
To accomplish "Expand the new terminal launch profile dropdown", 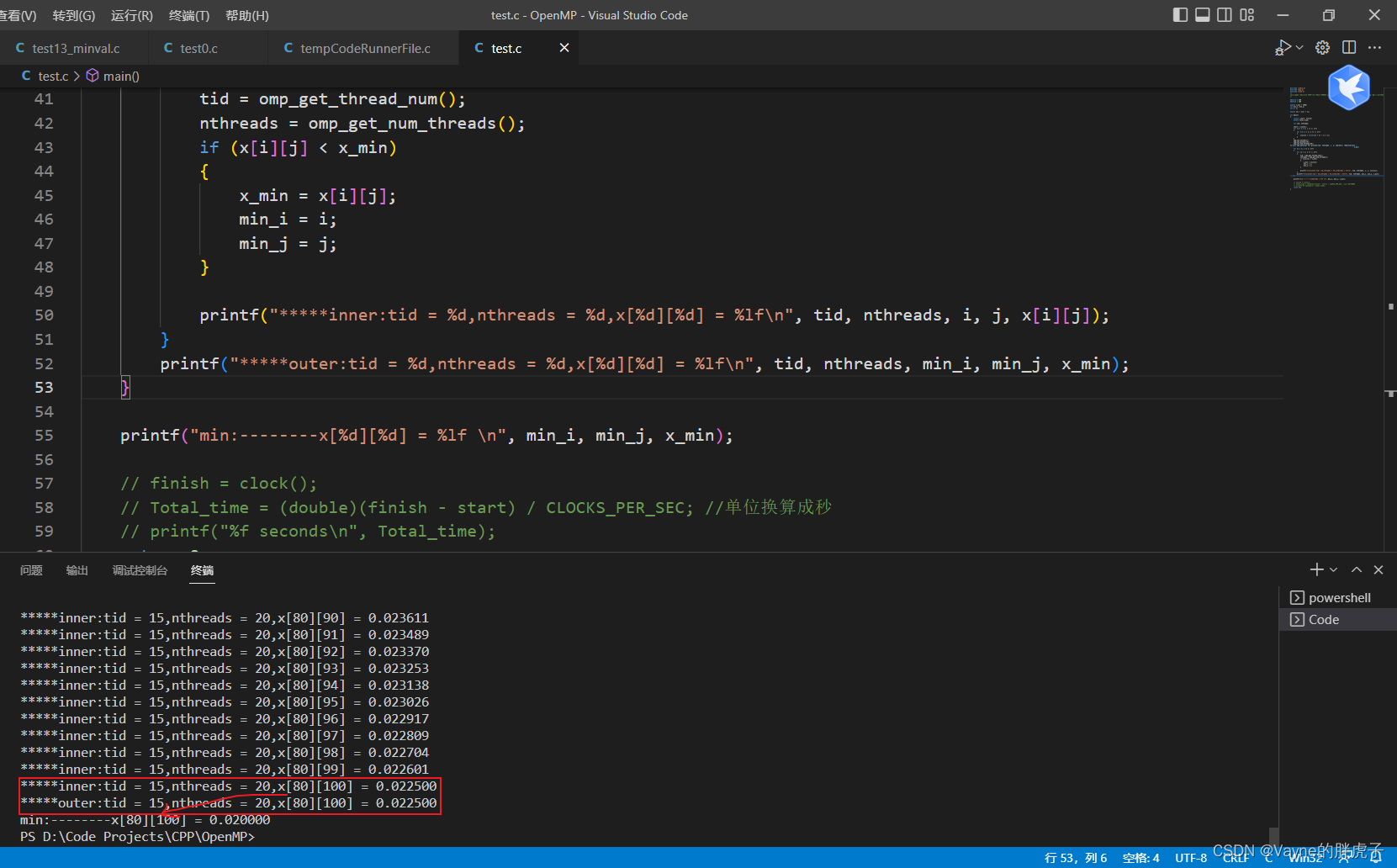I will coord(1333,569).
